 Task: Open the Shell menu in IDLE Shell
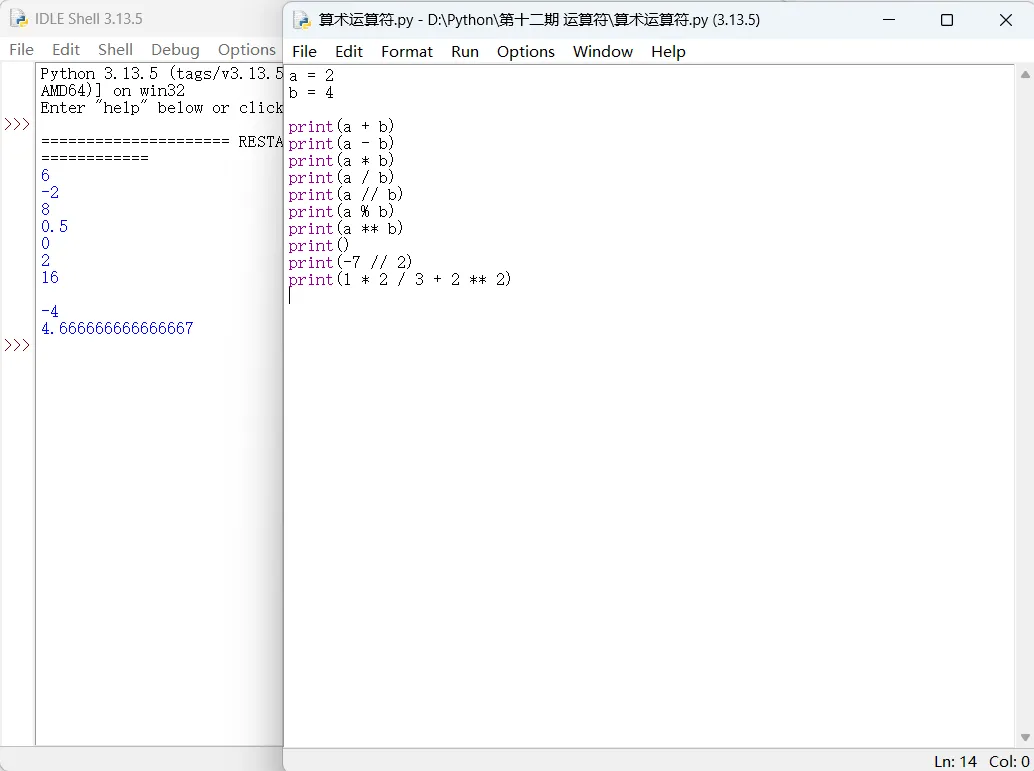(115, 49)
